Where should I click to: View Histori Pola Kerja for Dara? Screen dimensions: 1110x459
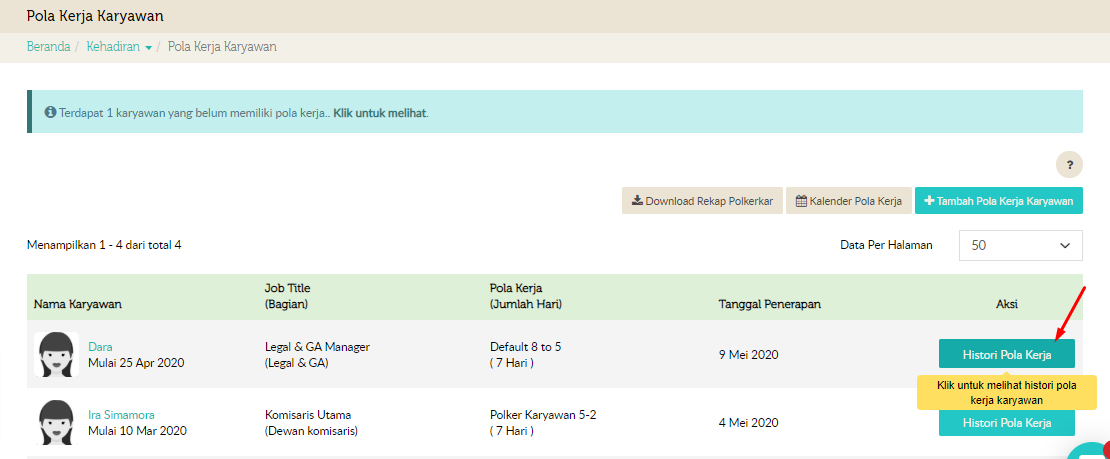click(x=1006, y=354)
